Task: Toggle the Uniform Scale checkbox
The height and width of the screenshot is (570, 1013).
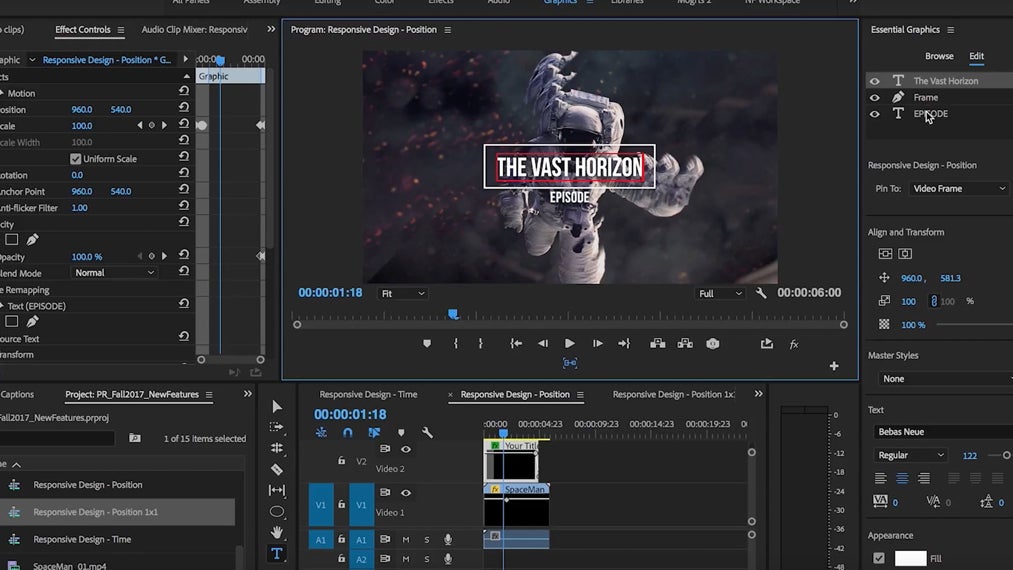Action: click(76, 159)
